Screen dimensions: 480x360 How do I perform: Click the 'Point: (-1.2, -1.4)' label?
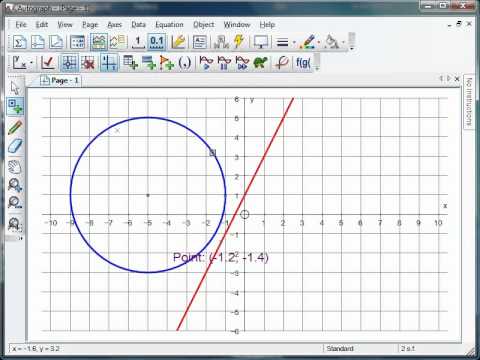pos(220,257)
